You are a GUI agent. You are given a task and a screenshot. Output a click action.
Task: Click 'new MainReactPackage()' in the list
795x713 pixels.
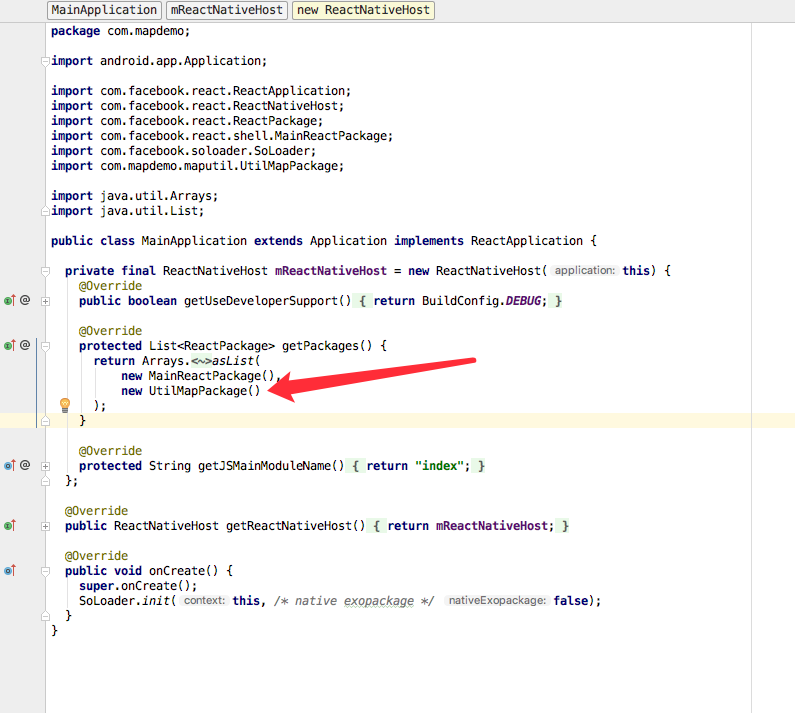coord(197,376)
